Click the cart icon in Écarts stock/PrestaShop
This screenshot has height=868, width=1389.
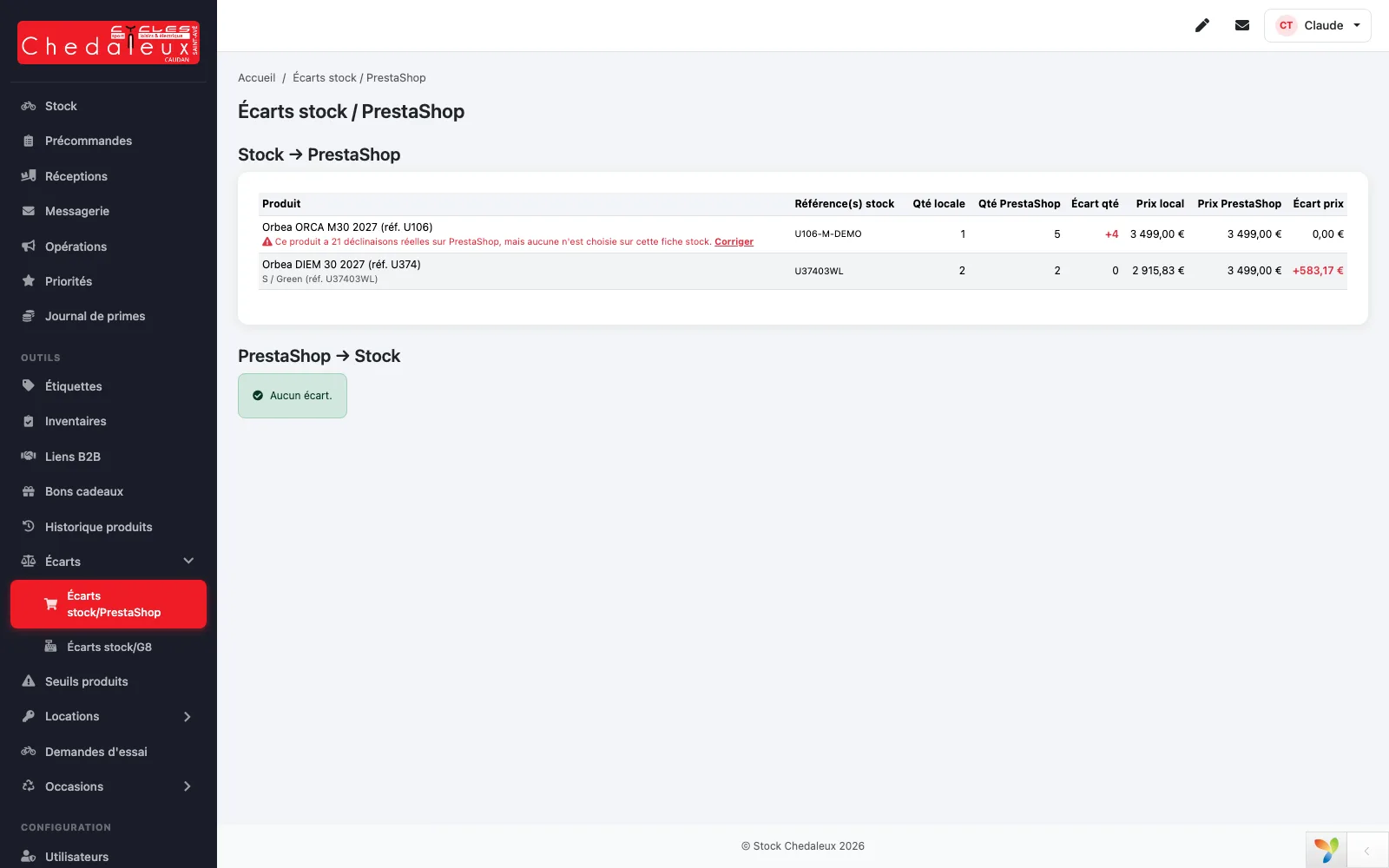pyautogui.click(x=51, y=604)
